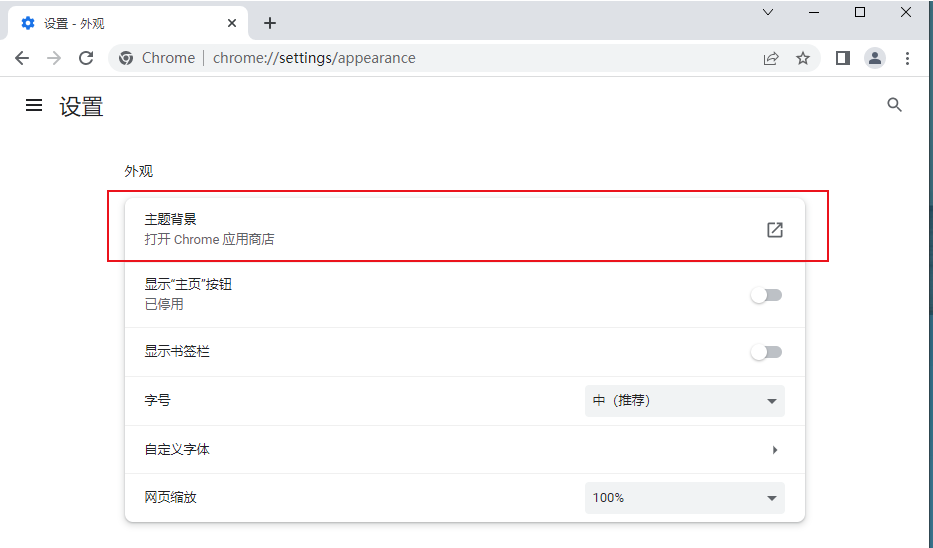The height and width of the screenshot is (548, 933).
Task: Open the side panel icon
Action: point(843,58)
